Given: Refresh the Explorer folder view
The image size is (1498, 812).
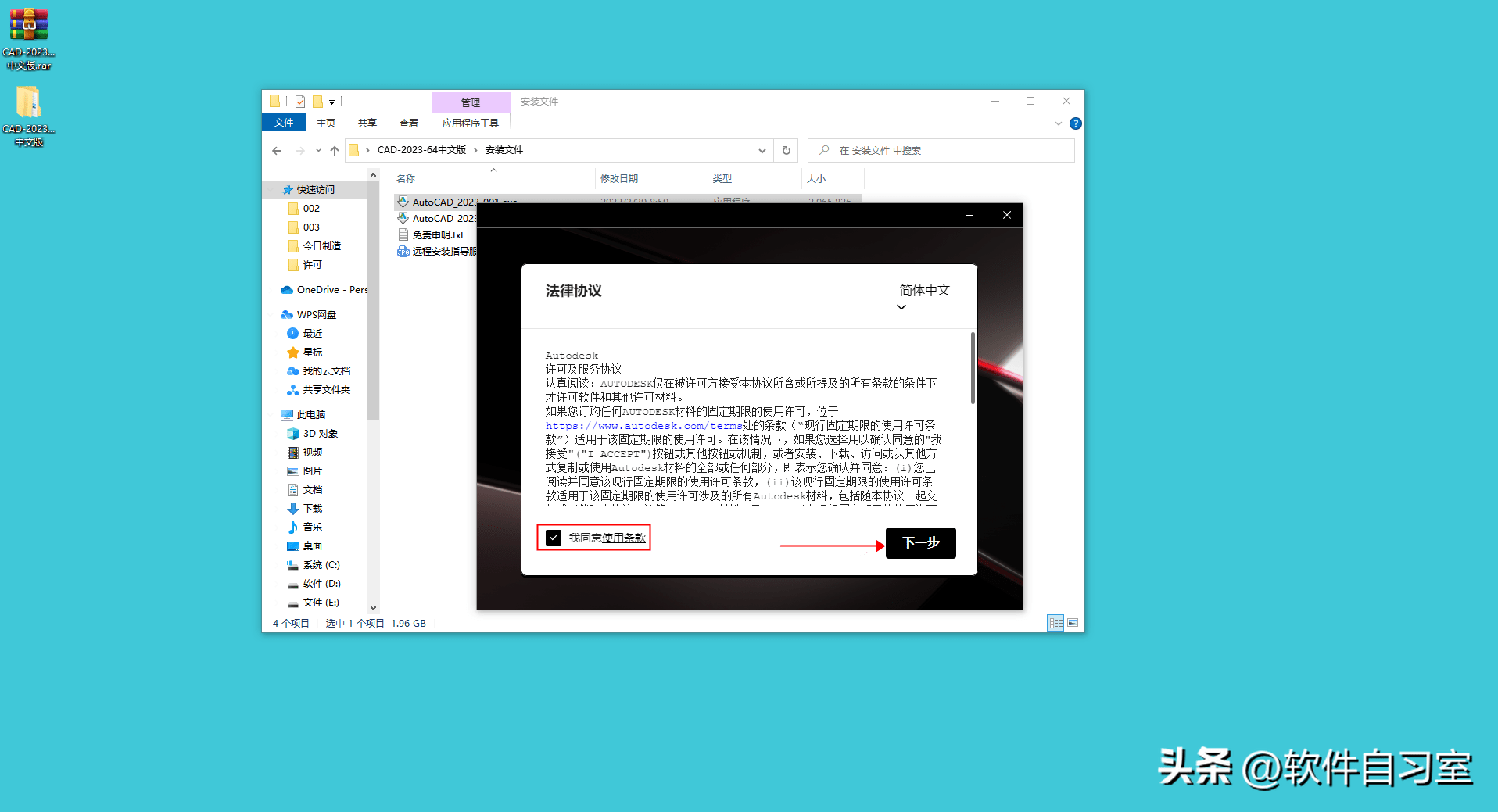Looking at the screenshot, I should [787, 151].
